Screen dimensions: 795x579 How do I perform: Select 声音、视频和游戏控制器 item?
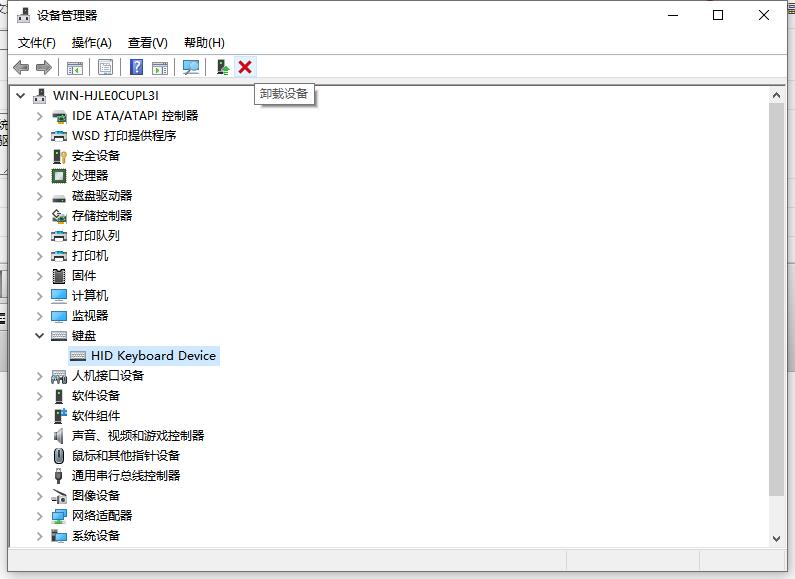137,436
